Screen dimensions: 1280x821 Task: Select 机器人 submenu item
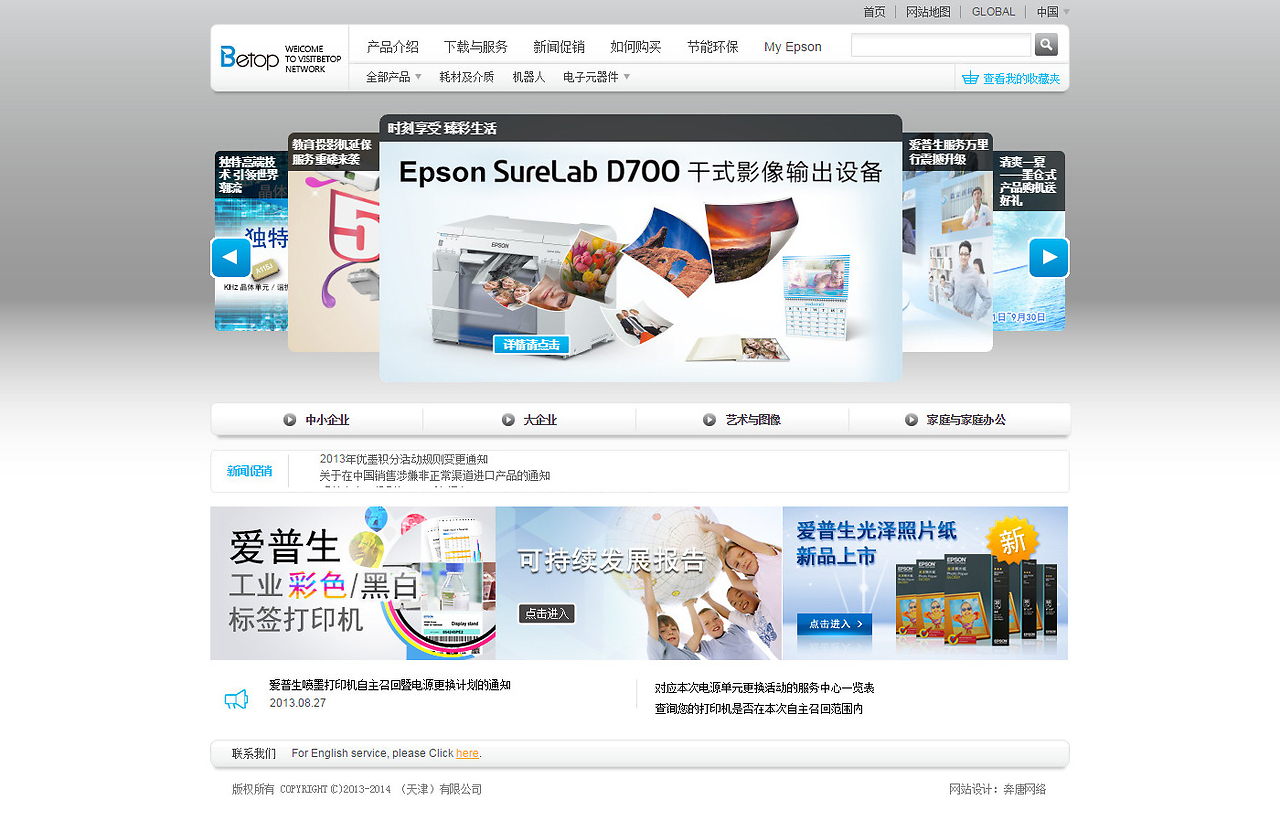(x=529, y=77)
